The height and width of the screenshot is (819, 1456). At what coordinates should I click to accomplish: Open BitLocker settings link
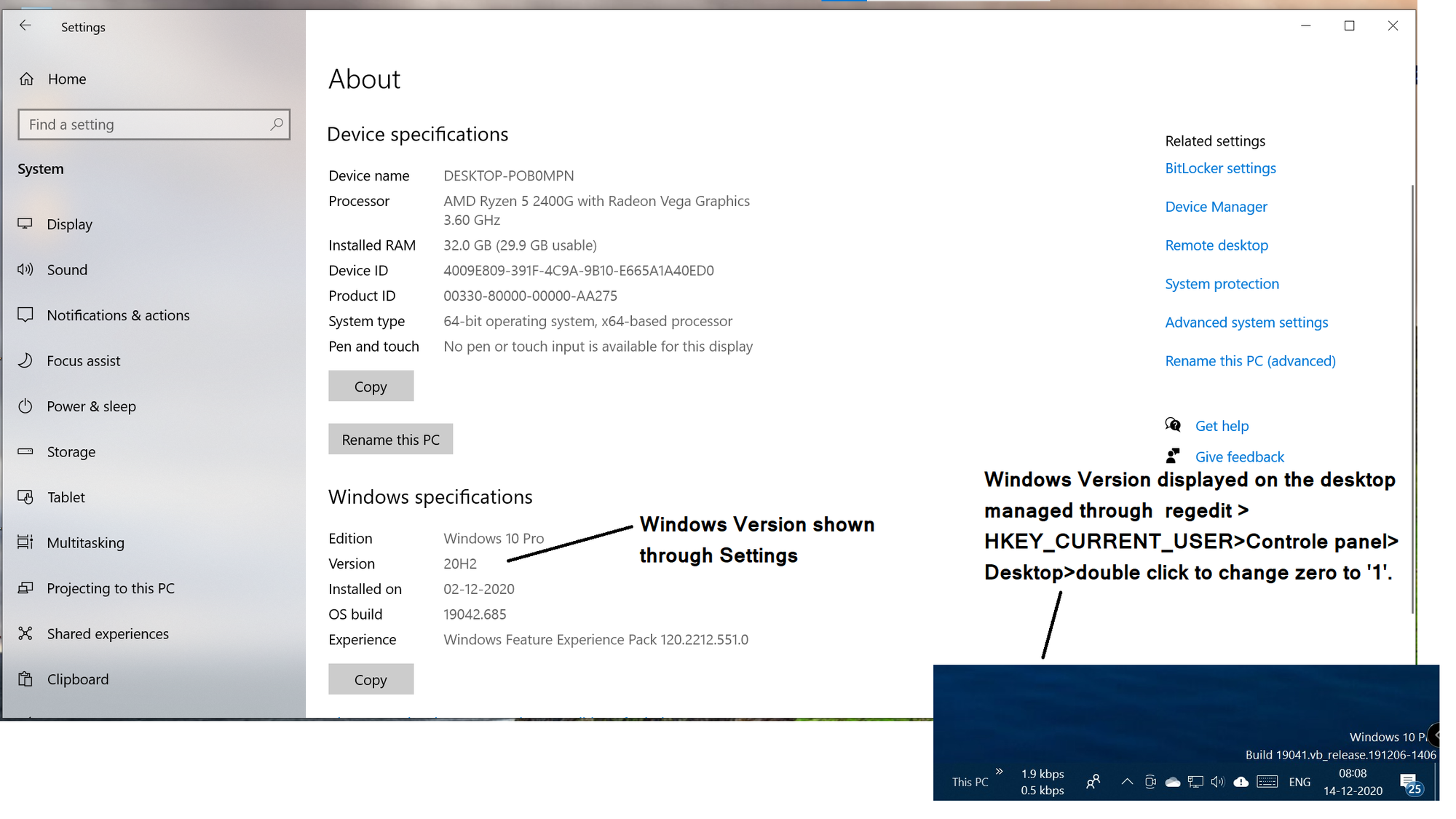[x=1220, y=168]
